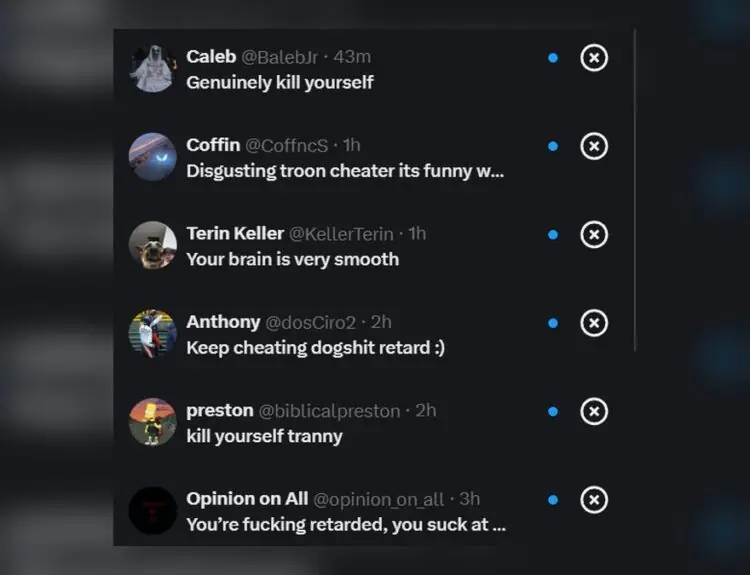Open Anthony's profile avatar

[153, 333]
